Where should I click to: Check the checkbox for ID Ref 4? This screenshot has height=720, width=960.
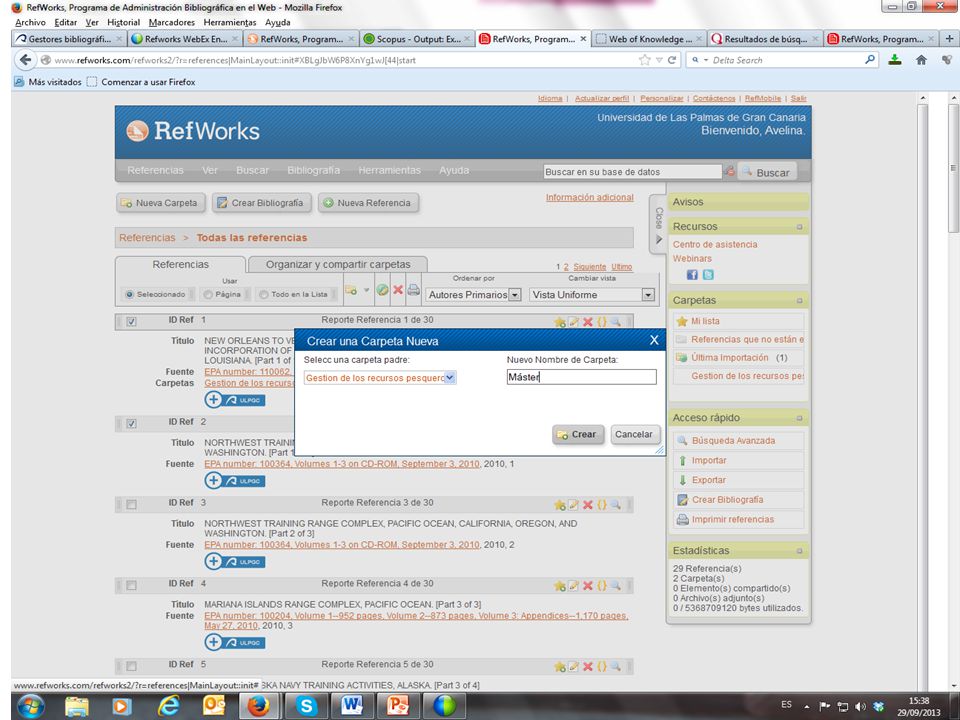coord(131,585)
